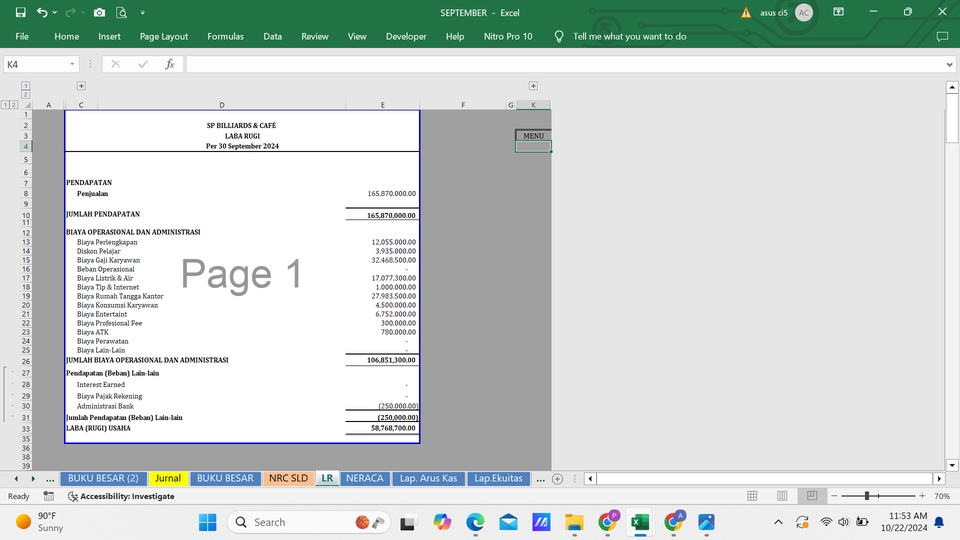
Task: Click the Camera tool icon
Action: (99, 12)
